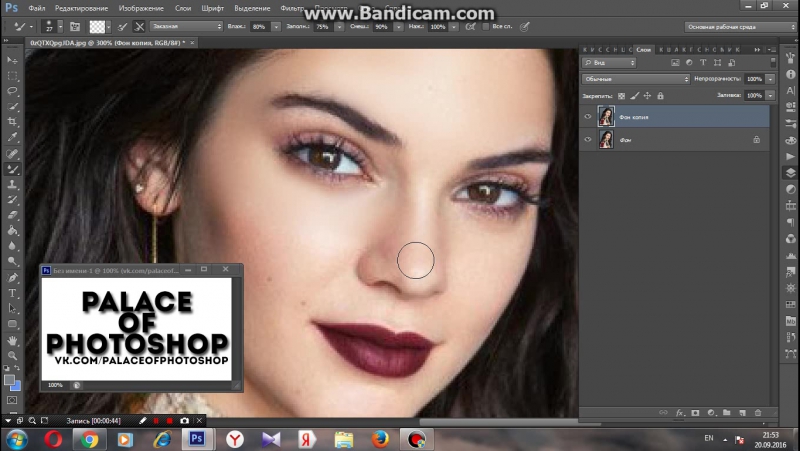The height and width of the screenshot is (451, 800).
Task: Select the Eraser tool
Action: [x=12, y=215]
